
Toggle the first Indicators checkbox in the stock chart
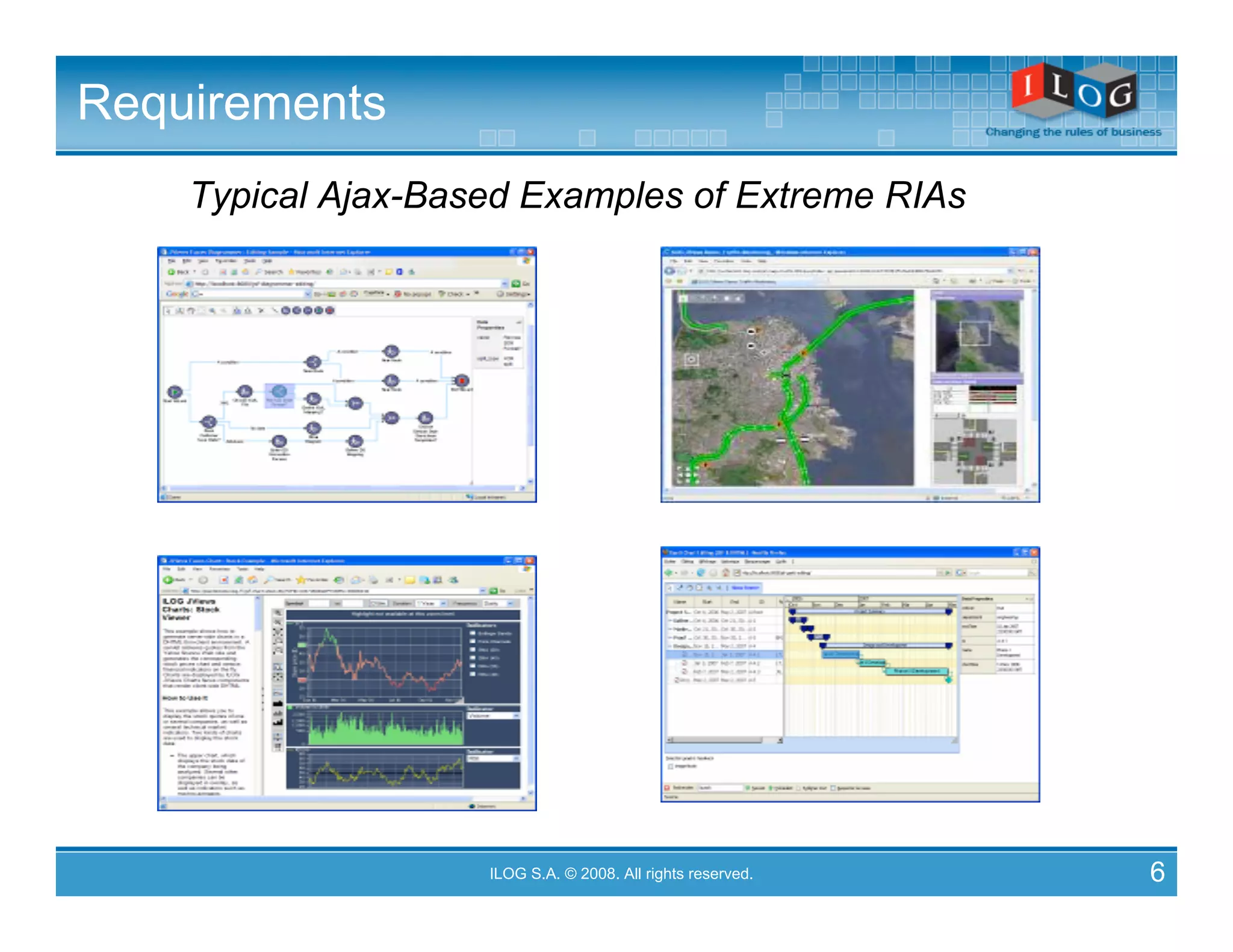click(473, 633)
